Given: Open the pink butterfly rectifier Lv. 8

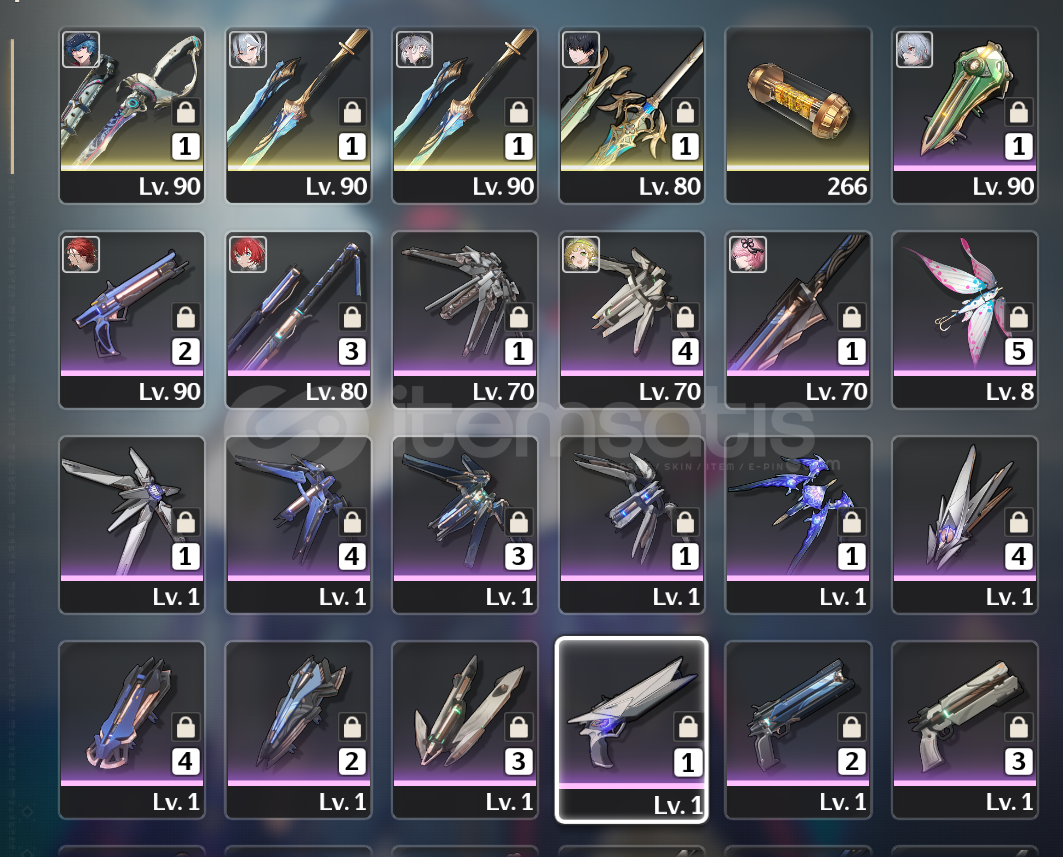Looking at the screenshot, I should pos(965,320).
